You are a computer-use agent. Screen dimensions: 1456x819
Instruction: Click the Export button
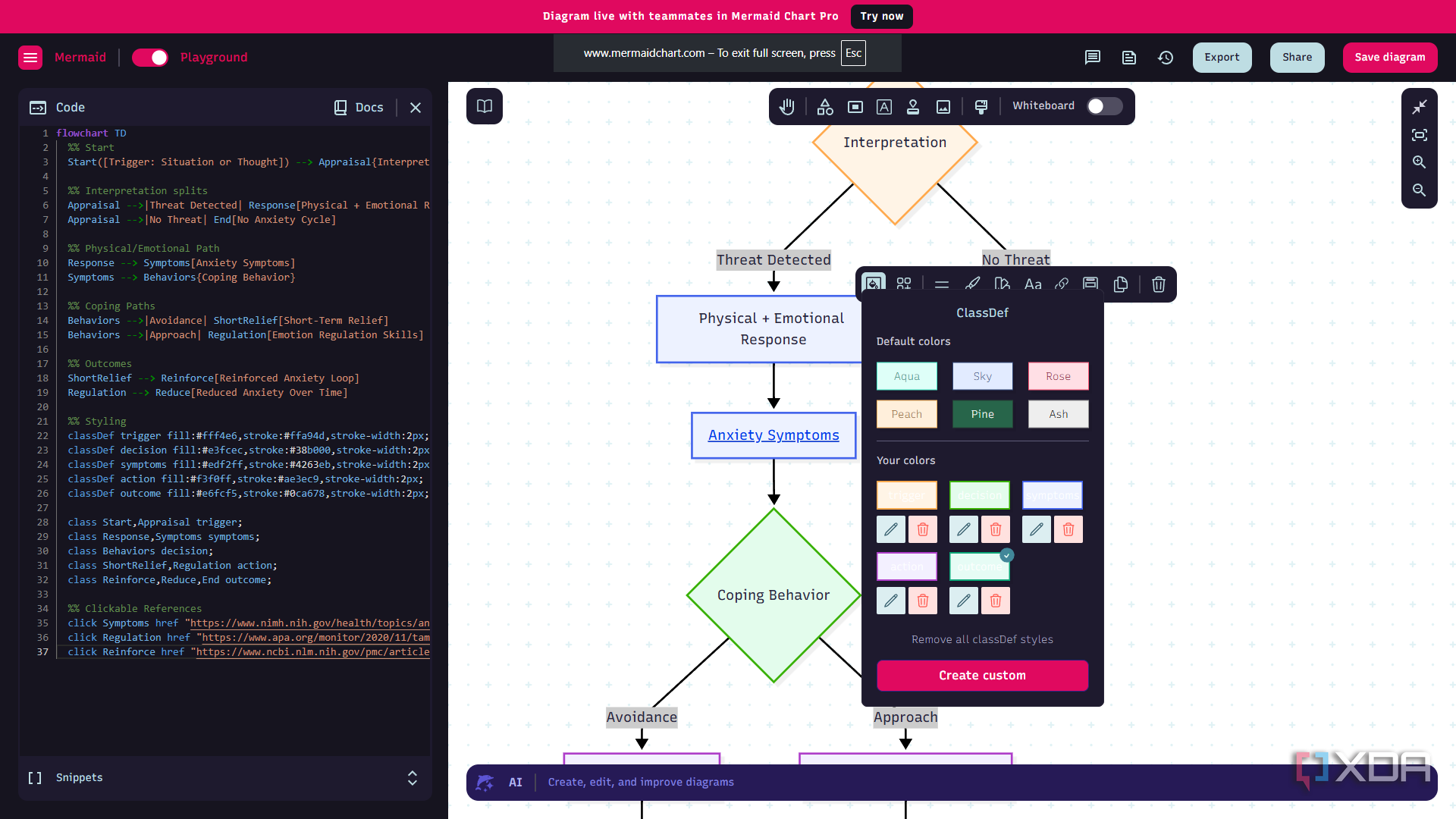click(x=1222, y=58)
